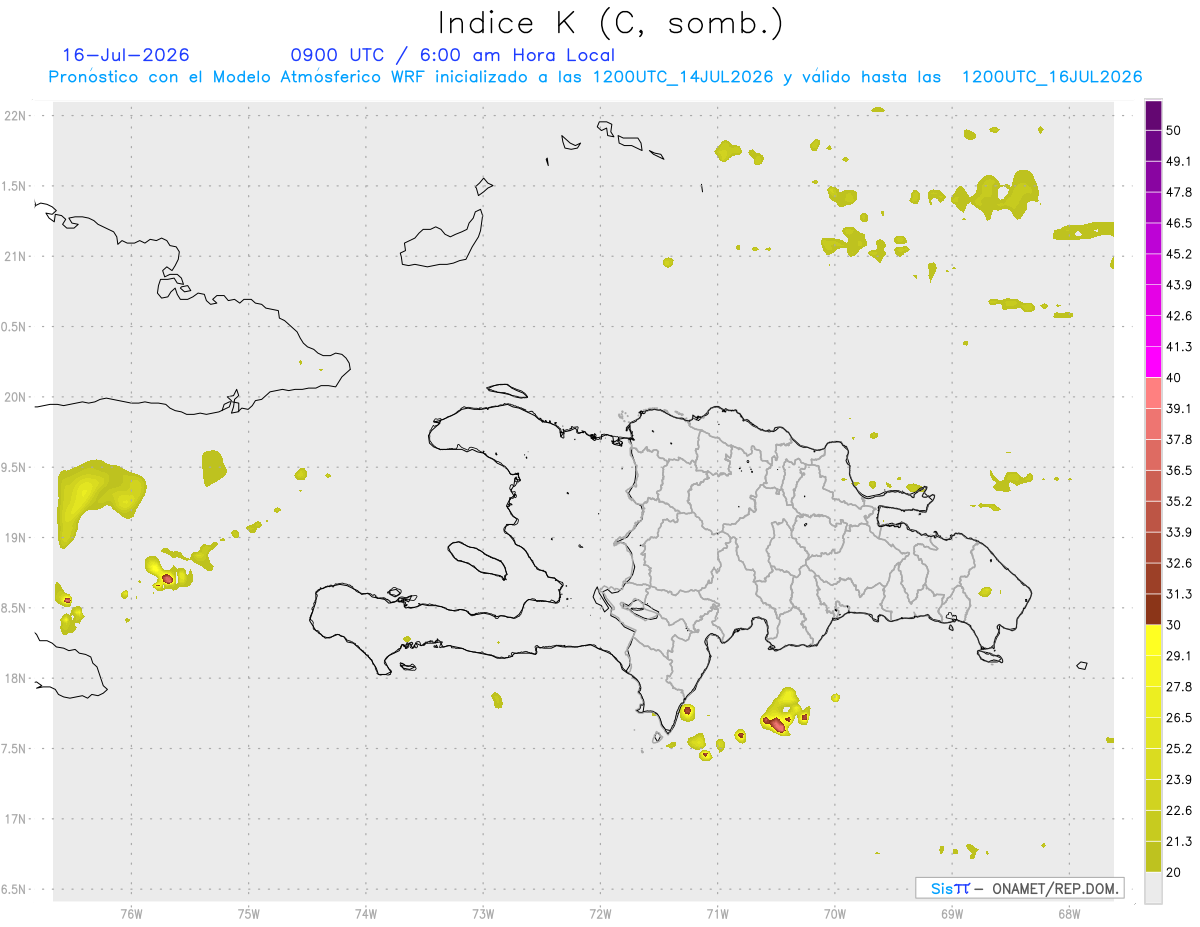Click the dark purple swatch above 50

click(x=1153, y=115)
